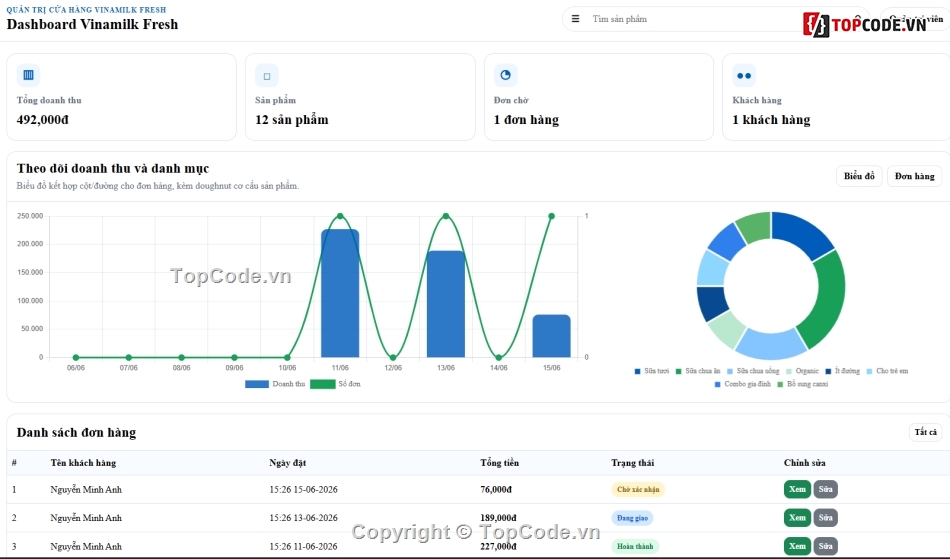
Task: Click the date 15:26 13-06-2026
Action: [x=303, y=518]
